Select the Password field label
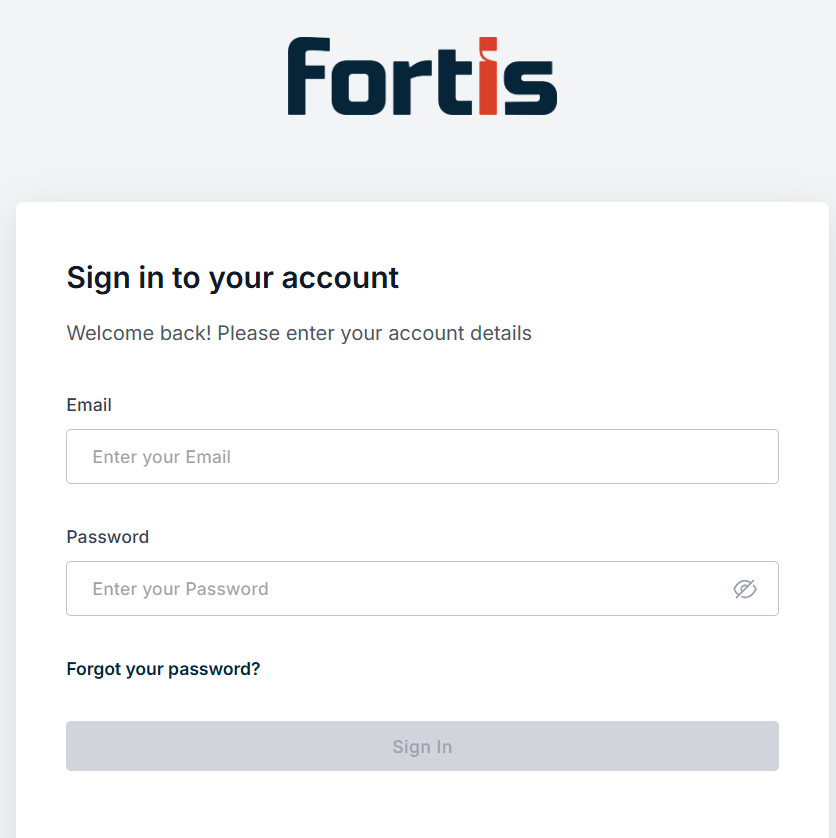The height and width of the screenshot is (838, 836). point(107,537)
